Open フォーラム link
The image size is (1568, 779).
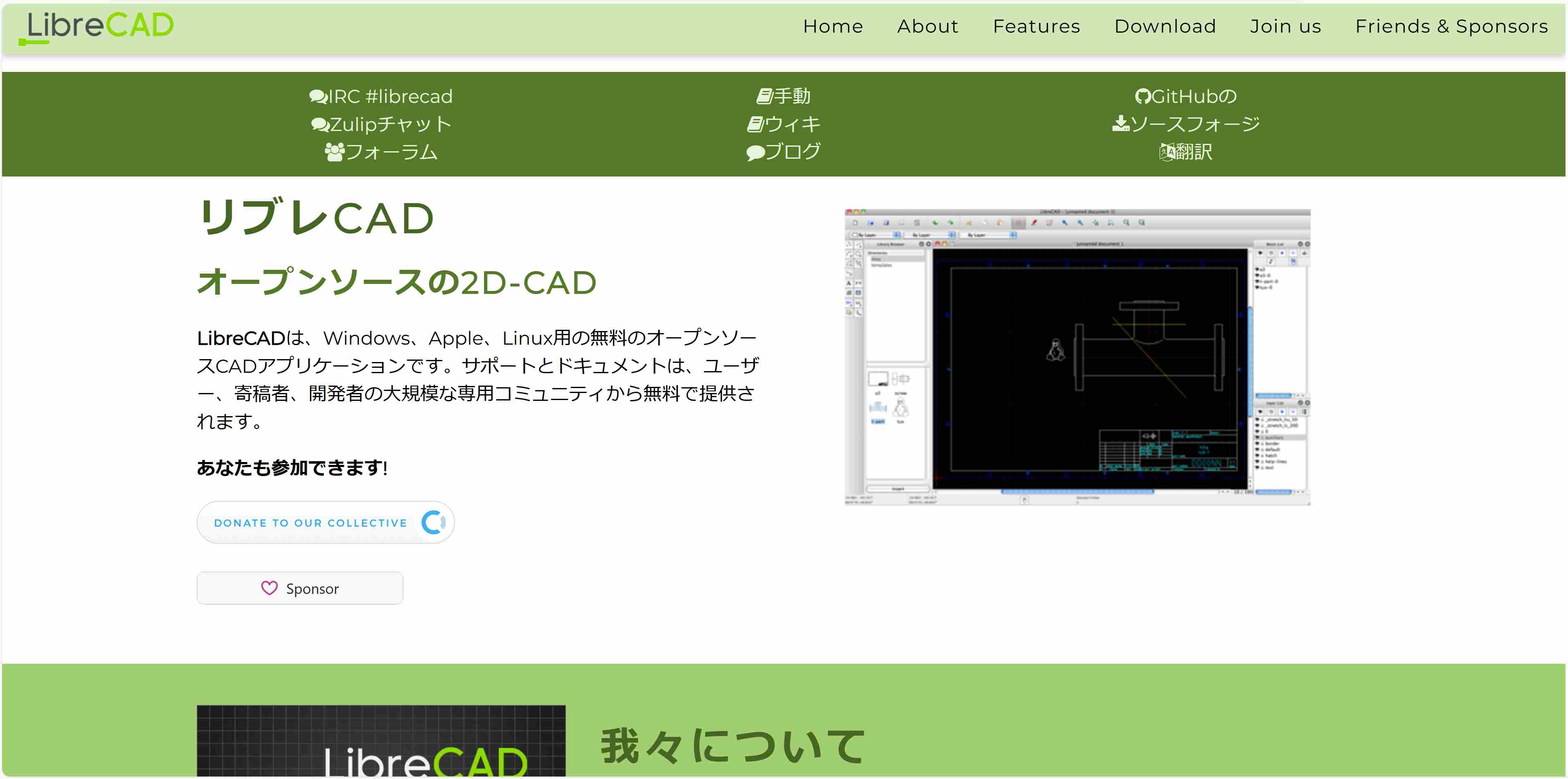point(391,152)
